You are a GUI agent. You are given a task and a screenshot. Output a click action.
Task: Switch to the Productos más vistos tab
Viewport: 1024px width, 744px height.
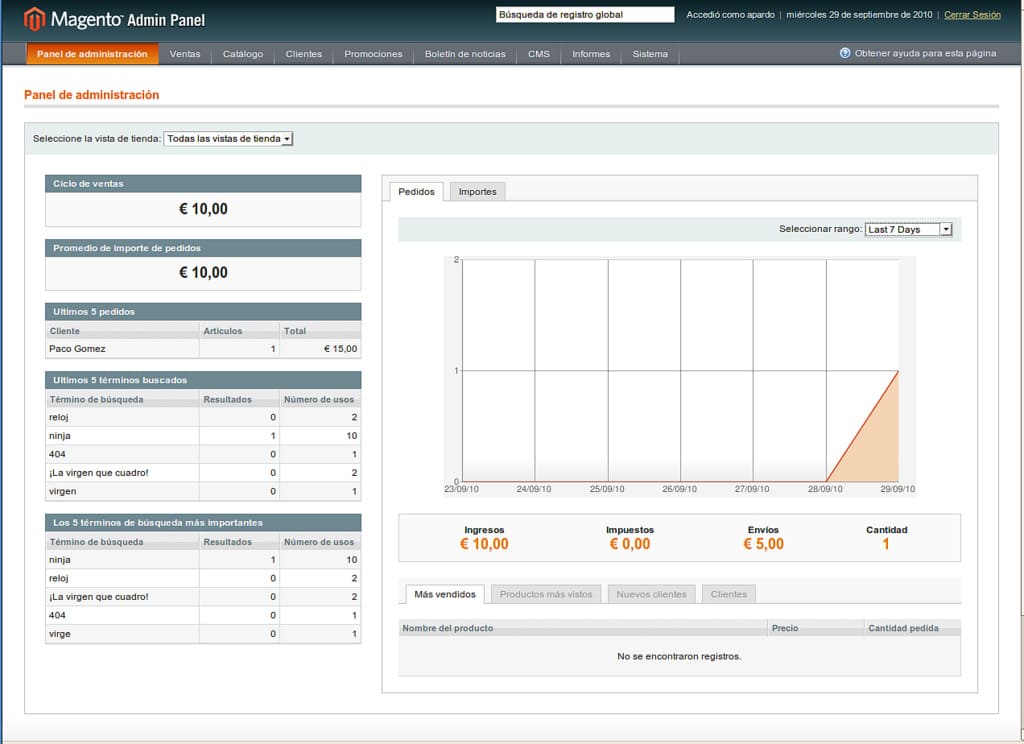(545, 593)
